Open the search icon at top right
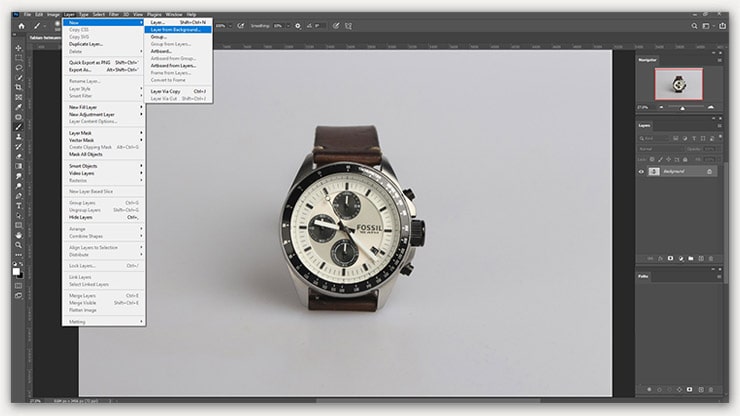740x416 pixels. pyautogui.click(x=694, y=26)
